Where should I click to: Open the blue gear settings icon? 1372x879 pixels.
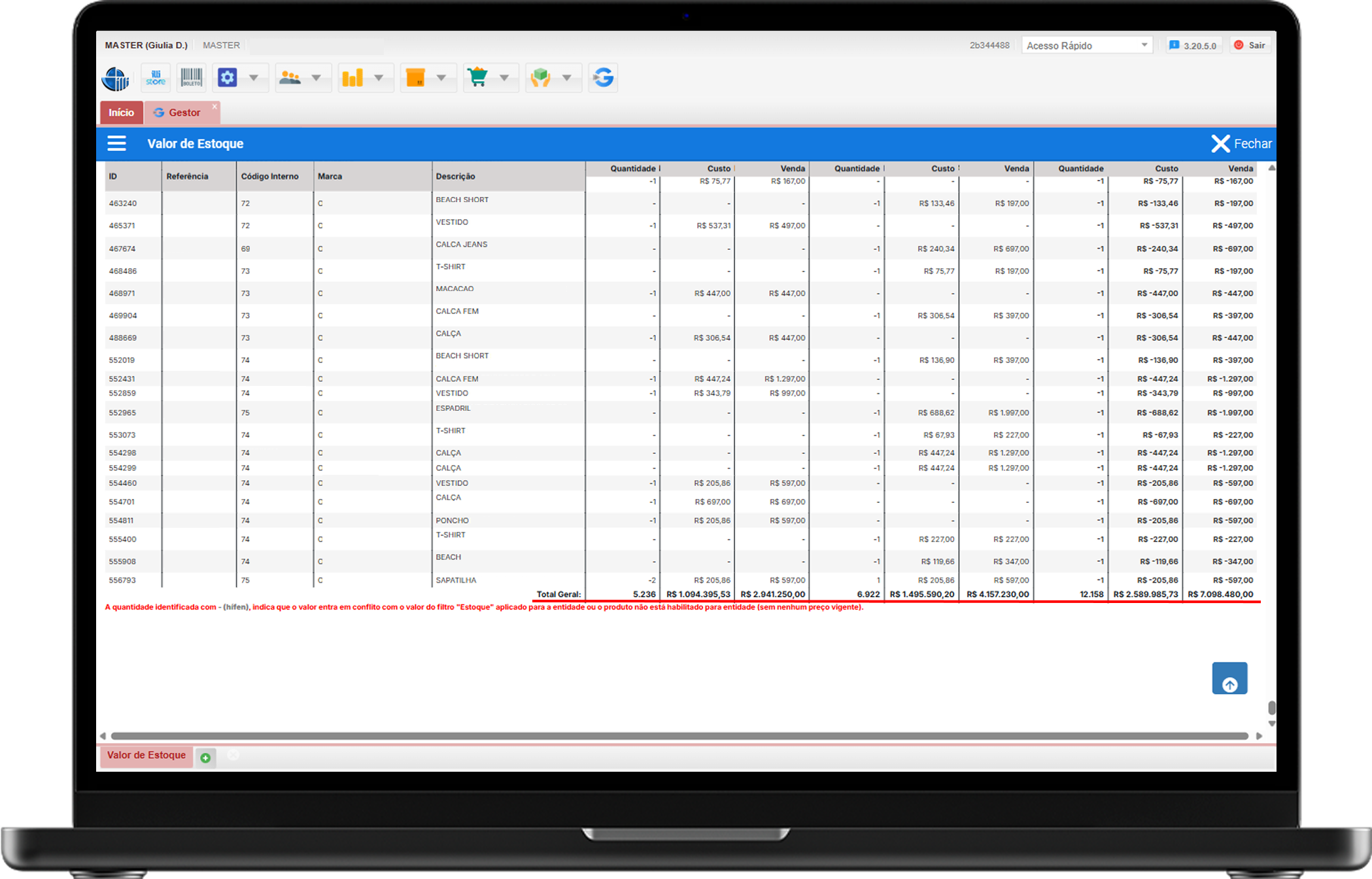228,78
